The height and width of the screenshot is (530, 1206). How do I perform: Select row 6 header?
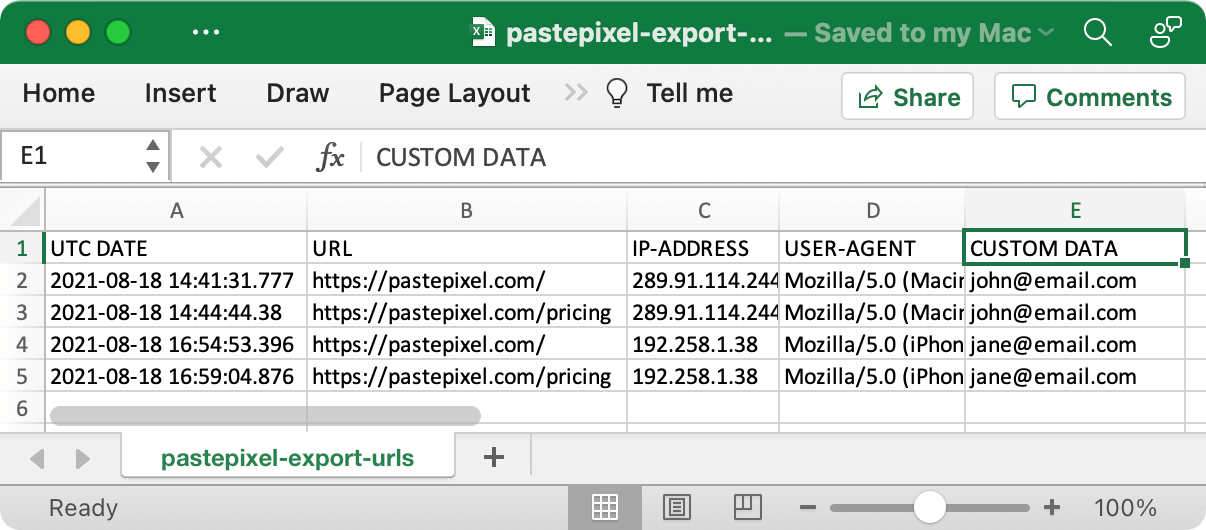click(x=22, y=408)
